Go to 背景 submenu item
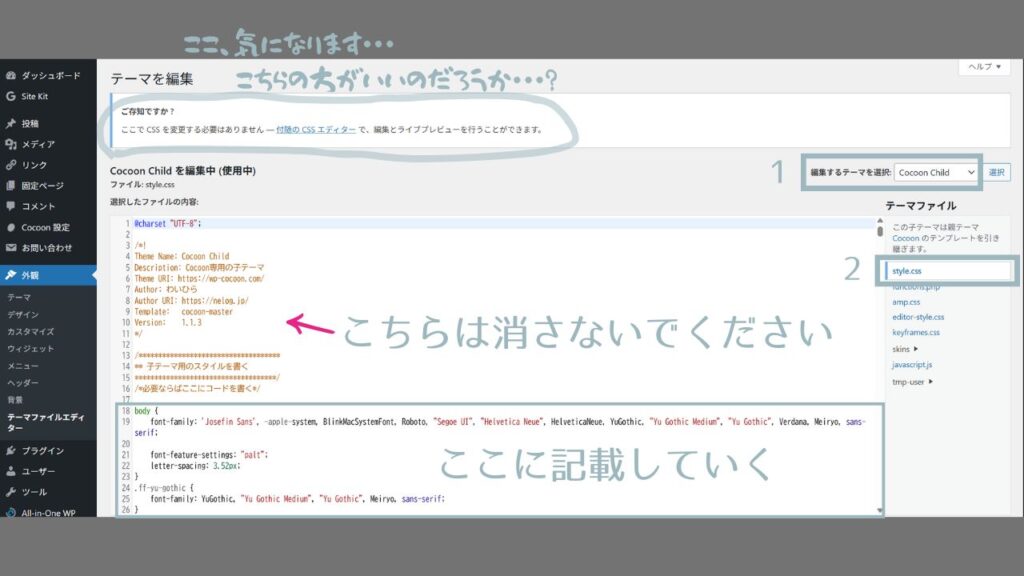The image size is (1024, 576). pos(15,400)
